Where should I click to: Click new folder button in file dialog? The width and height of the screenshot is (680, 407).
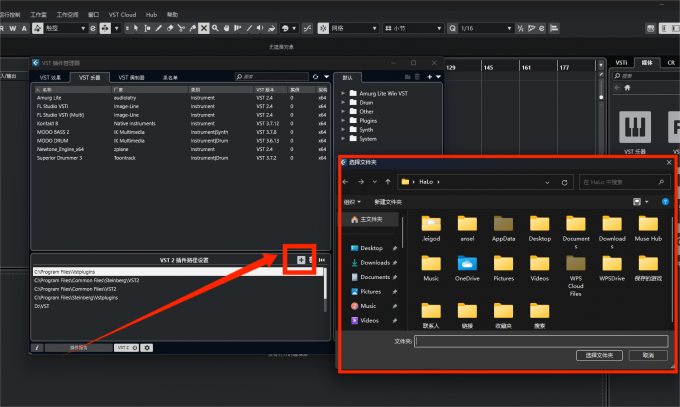(388, 202)
